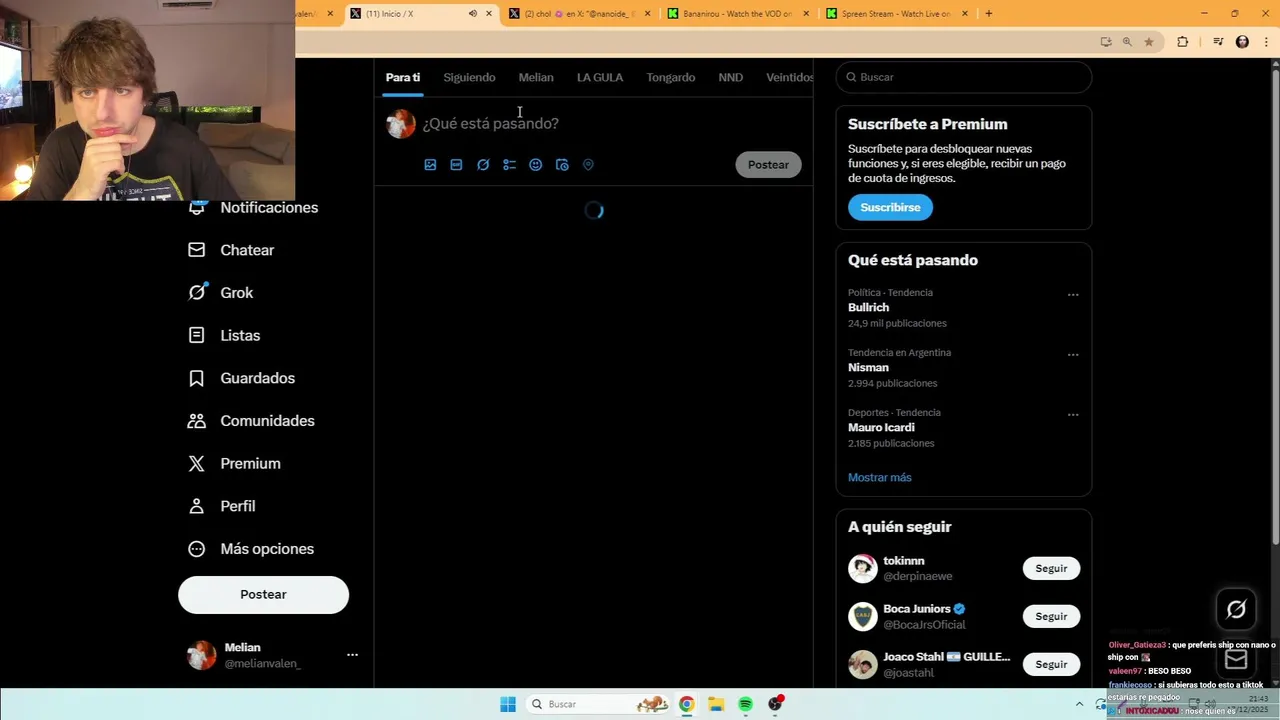Screen dimensions: 1280x720
Task: Open the Bullrich trending topic
Action: pyautogui.click(x=868, y=307)
